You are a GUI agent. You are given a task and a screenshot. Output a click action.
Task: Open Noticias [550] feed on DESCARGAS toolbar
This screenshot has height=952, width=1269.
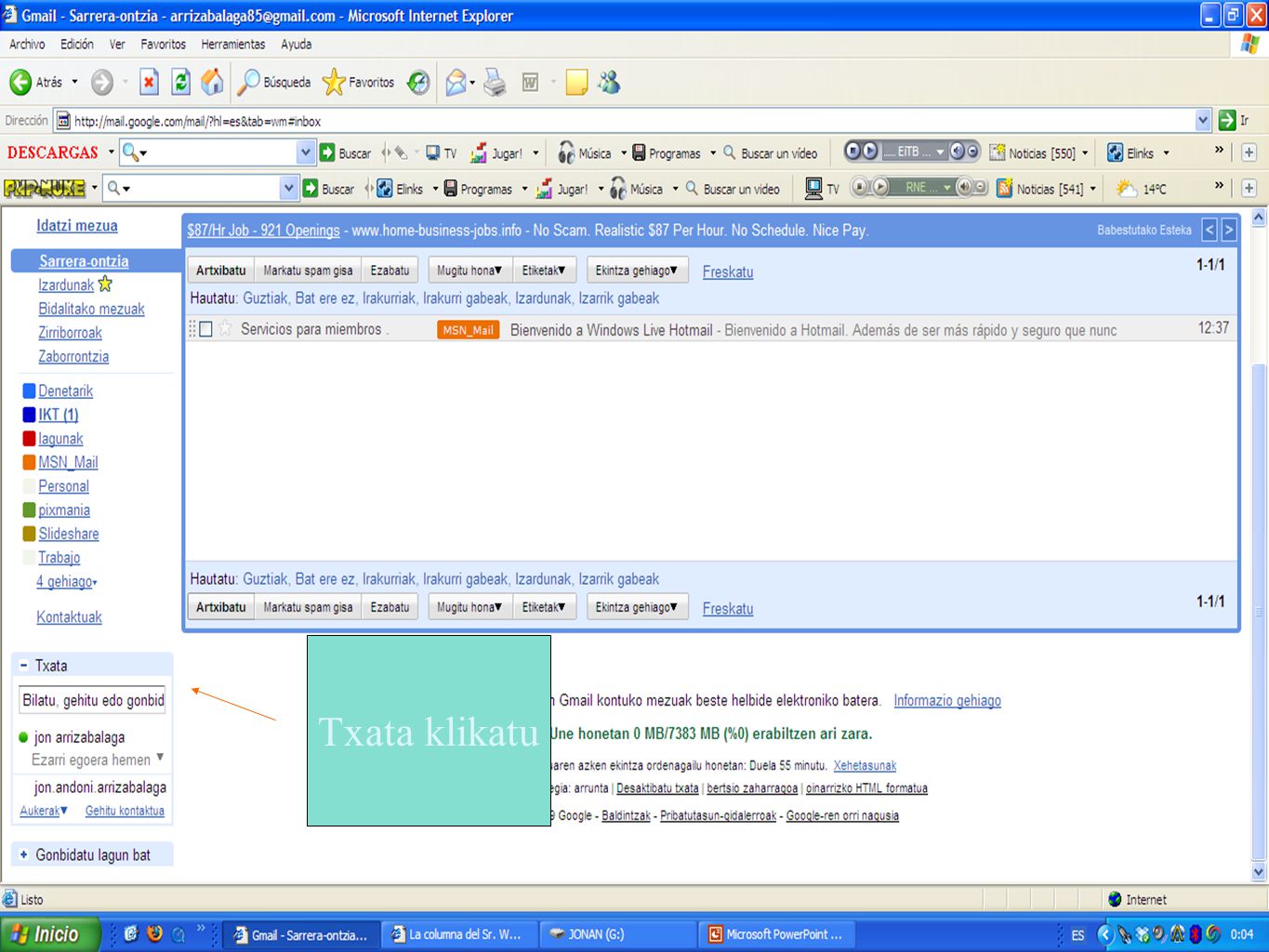tap(1033, 153)
